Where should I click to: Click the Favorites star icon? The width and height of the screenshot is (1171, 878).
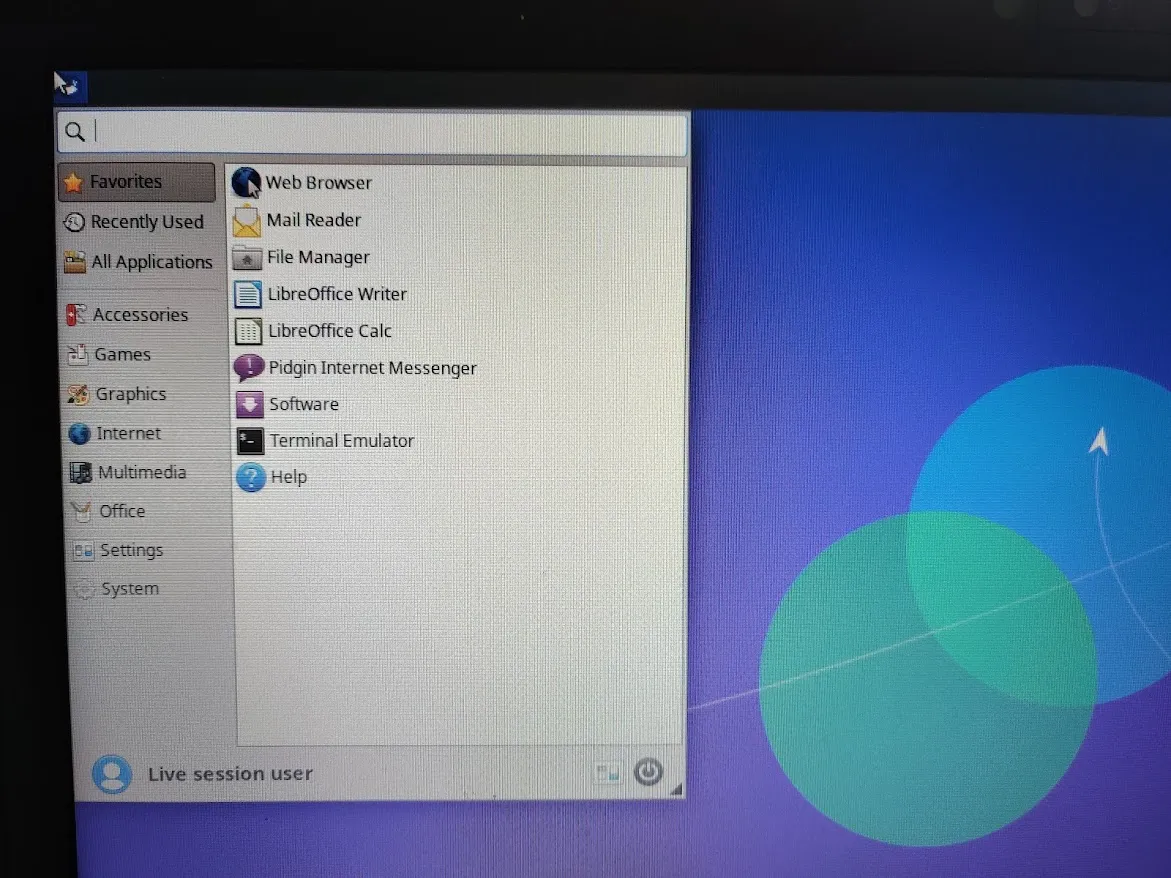coord(73,182)
